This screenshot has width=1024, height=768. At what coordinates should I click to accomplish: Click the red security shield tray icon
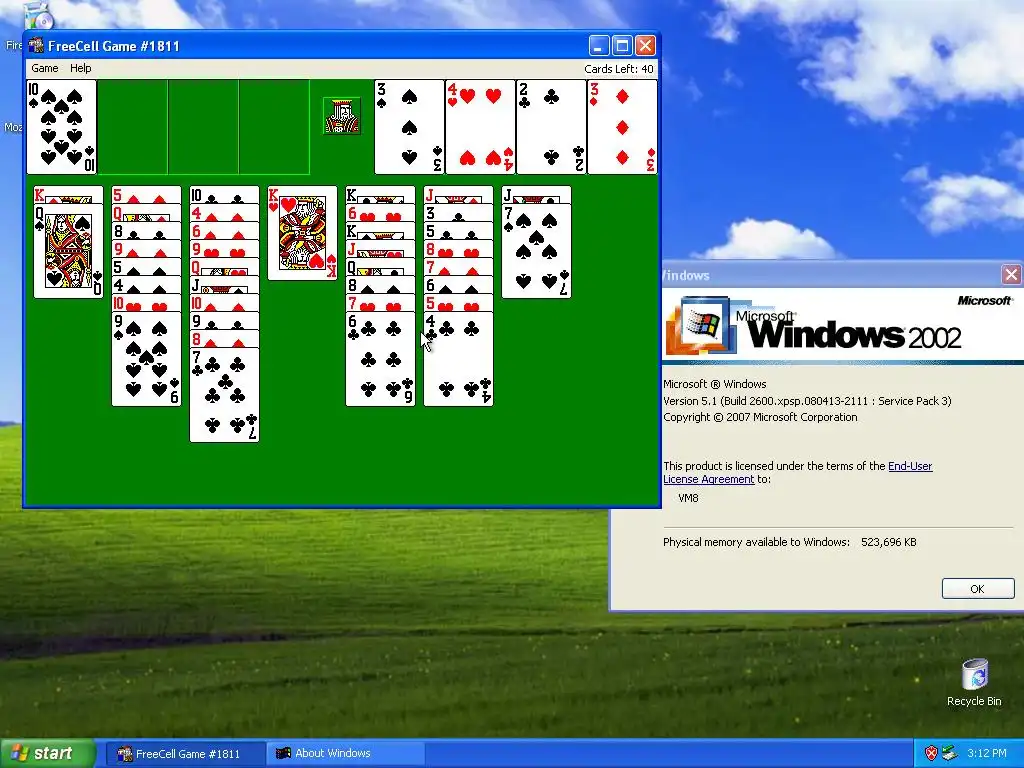(931, 754)
